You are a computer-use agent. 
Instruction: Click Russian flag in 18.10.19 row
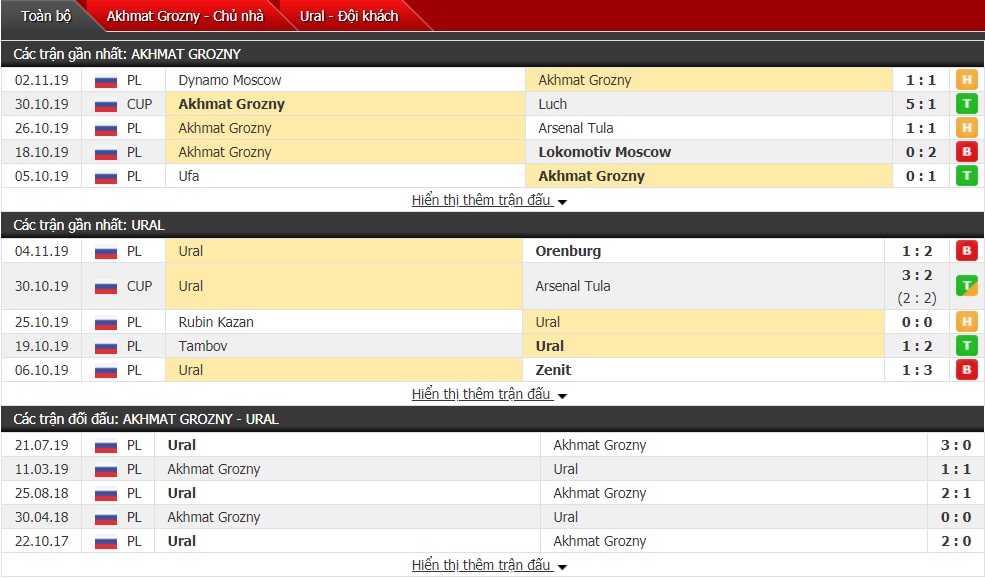point(106,153)
